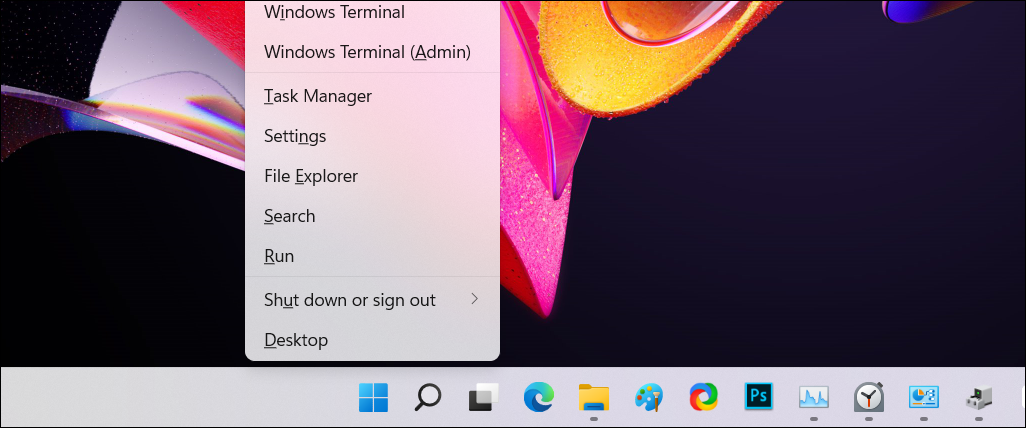Choose Settings in the context menu
Viewport: 1026px width, 428px height.
click(x=295, y=136)
